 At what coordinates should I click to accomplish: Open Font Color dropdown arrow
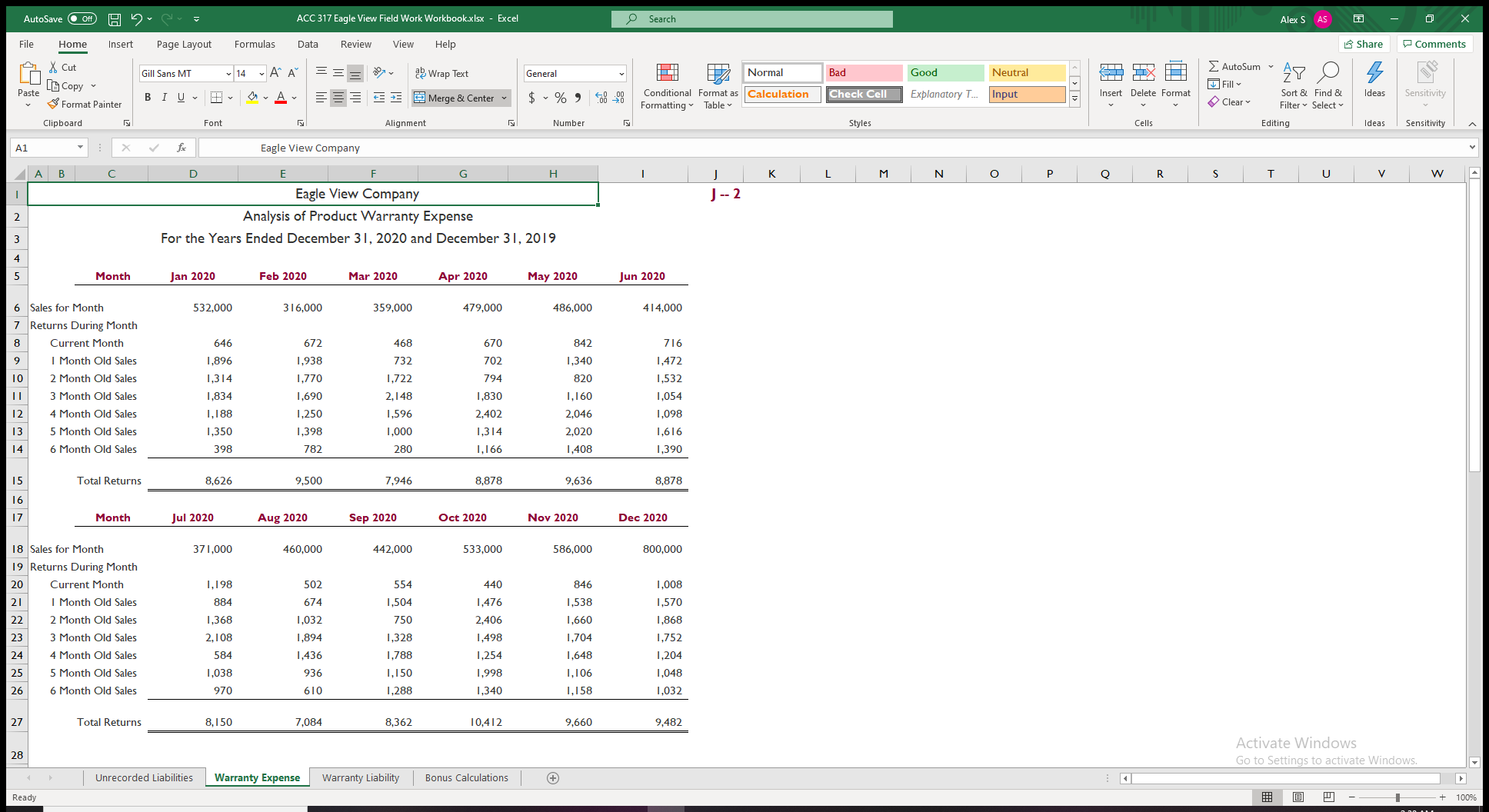(x=294, y=98)
